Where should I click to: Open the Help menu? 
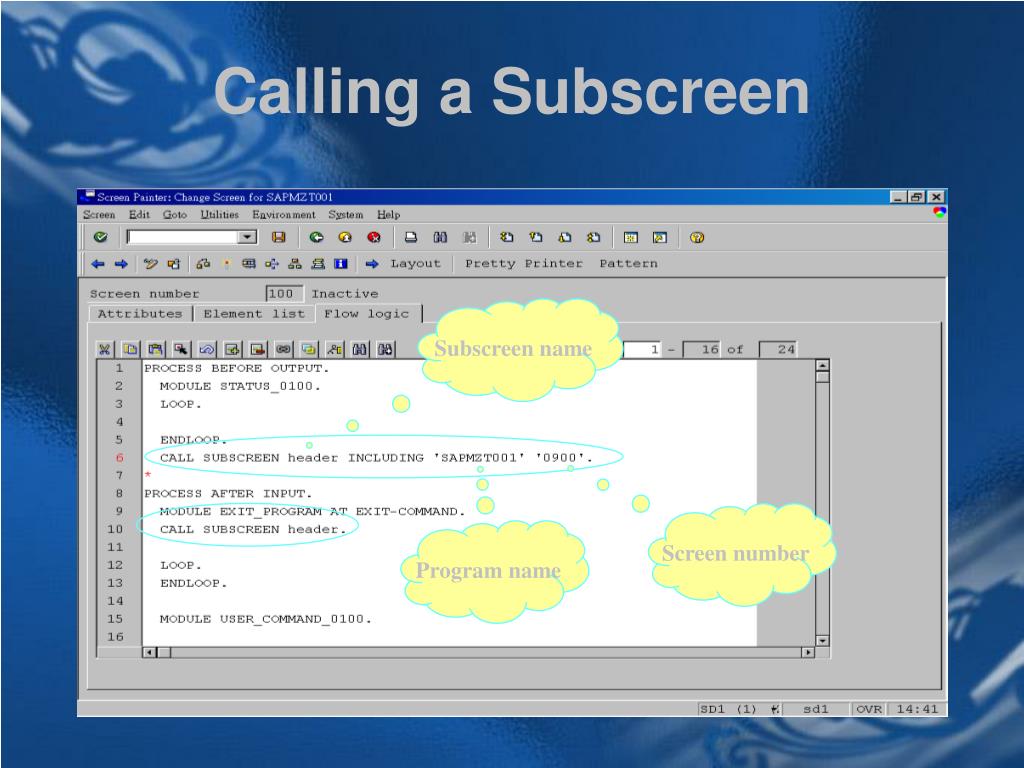pyautogui.click(x=388, y=215)
